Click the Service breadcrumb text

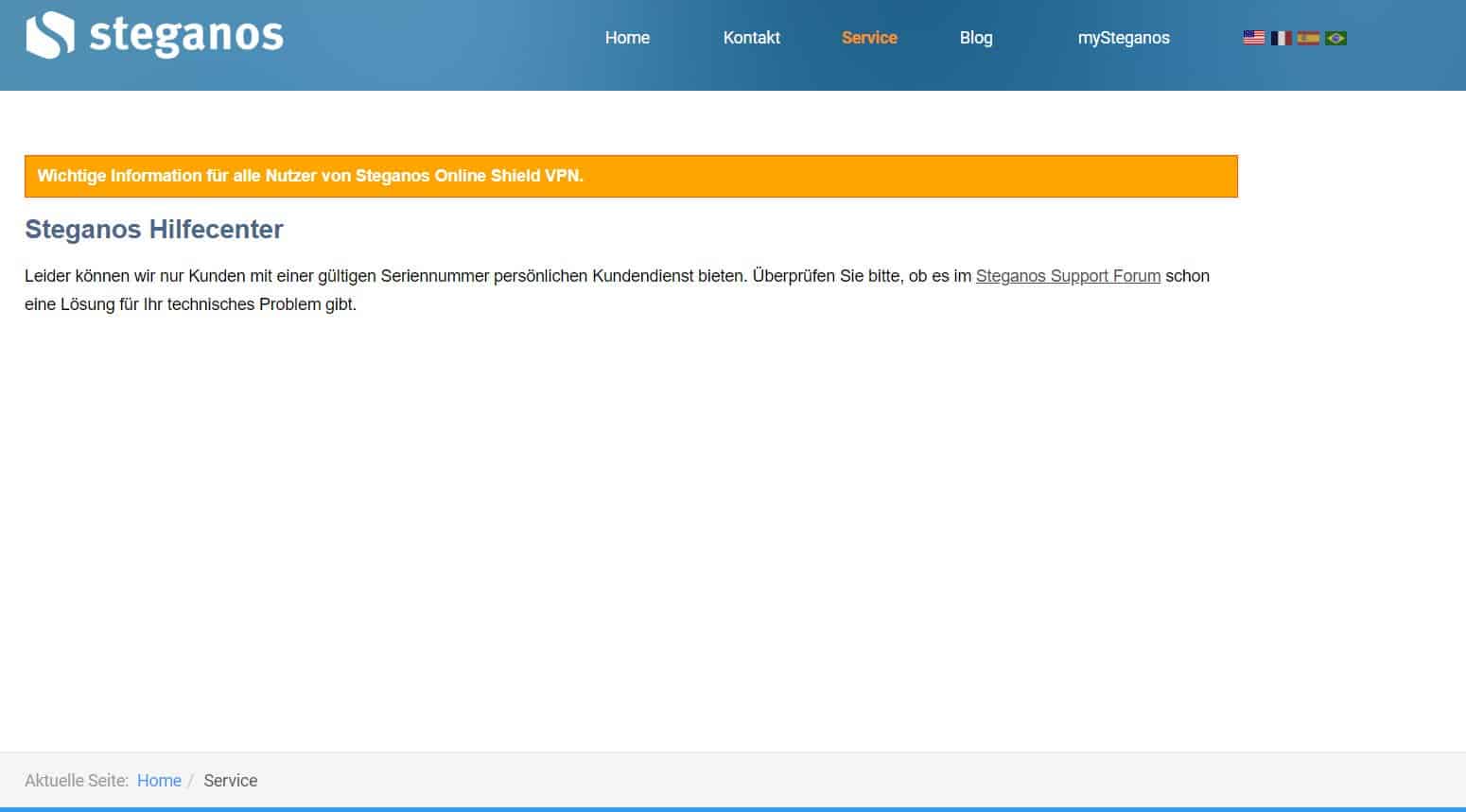click(230, 781)
